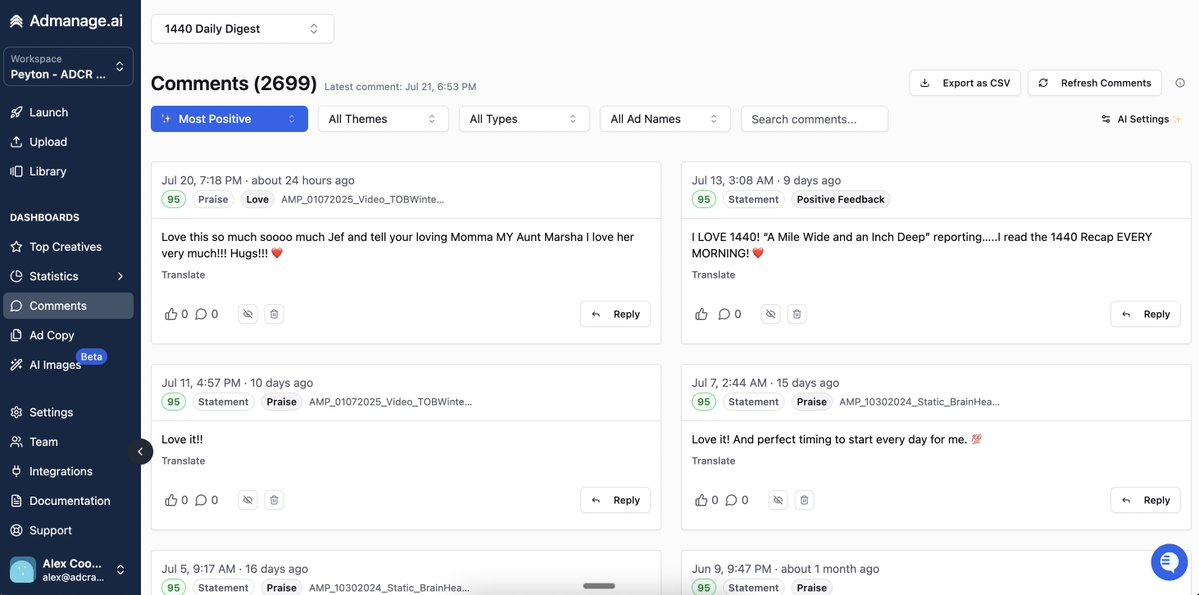The height and width of the screenshot is (595, 1199).
Task: Delete the perfect timing comment
Action: pos(804,500)
